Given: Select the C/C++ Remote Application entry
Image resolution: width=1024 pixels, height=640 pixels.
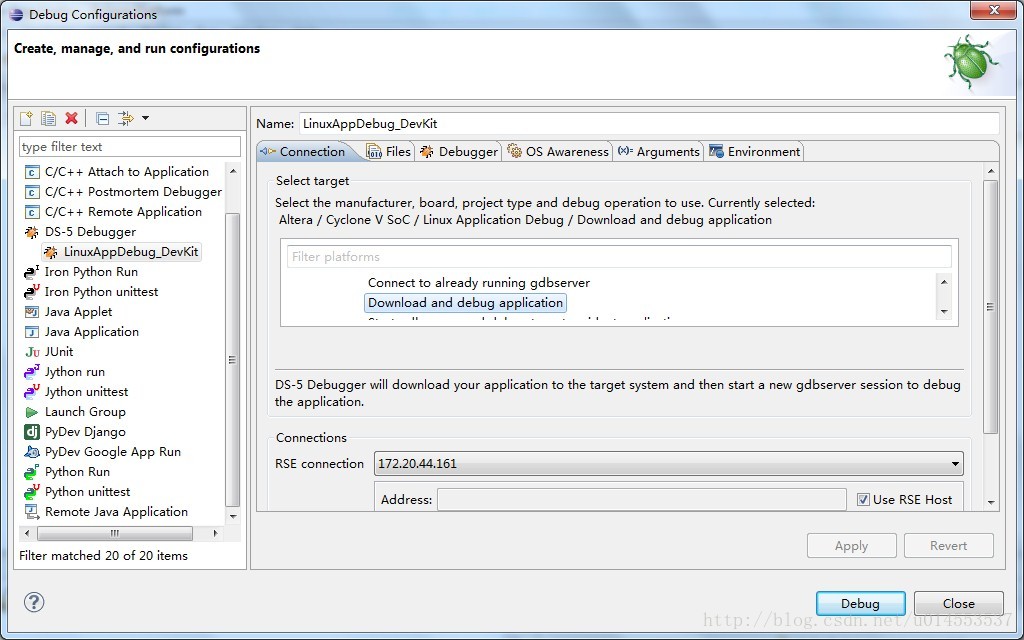Looking at the screenshot, I should (x=123, y=212).
